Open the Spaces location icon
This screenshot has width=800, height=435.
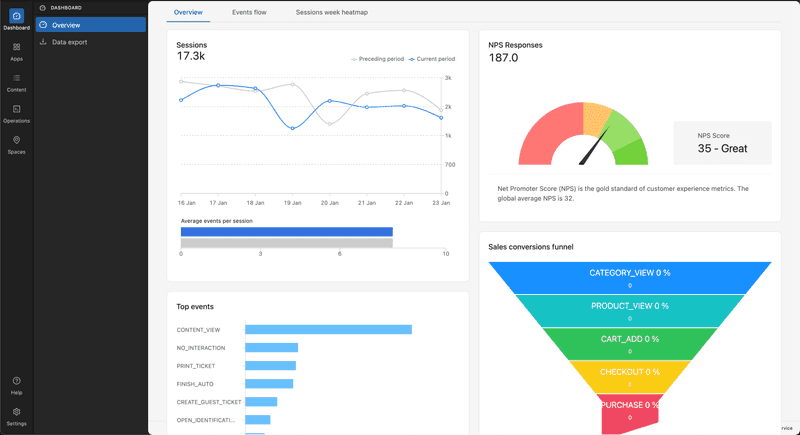(x=16, y=140)
